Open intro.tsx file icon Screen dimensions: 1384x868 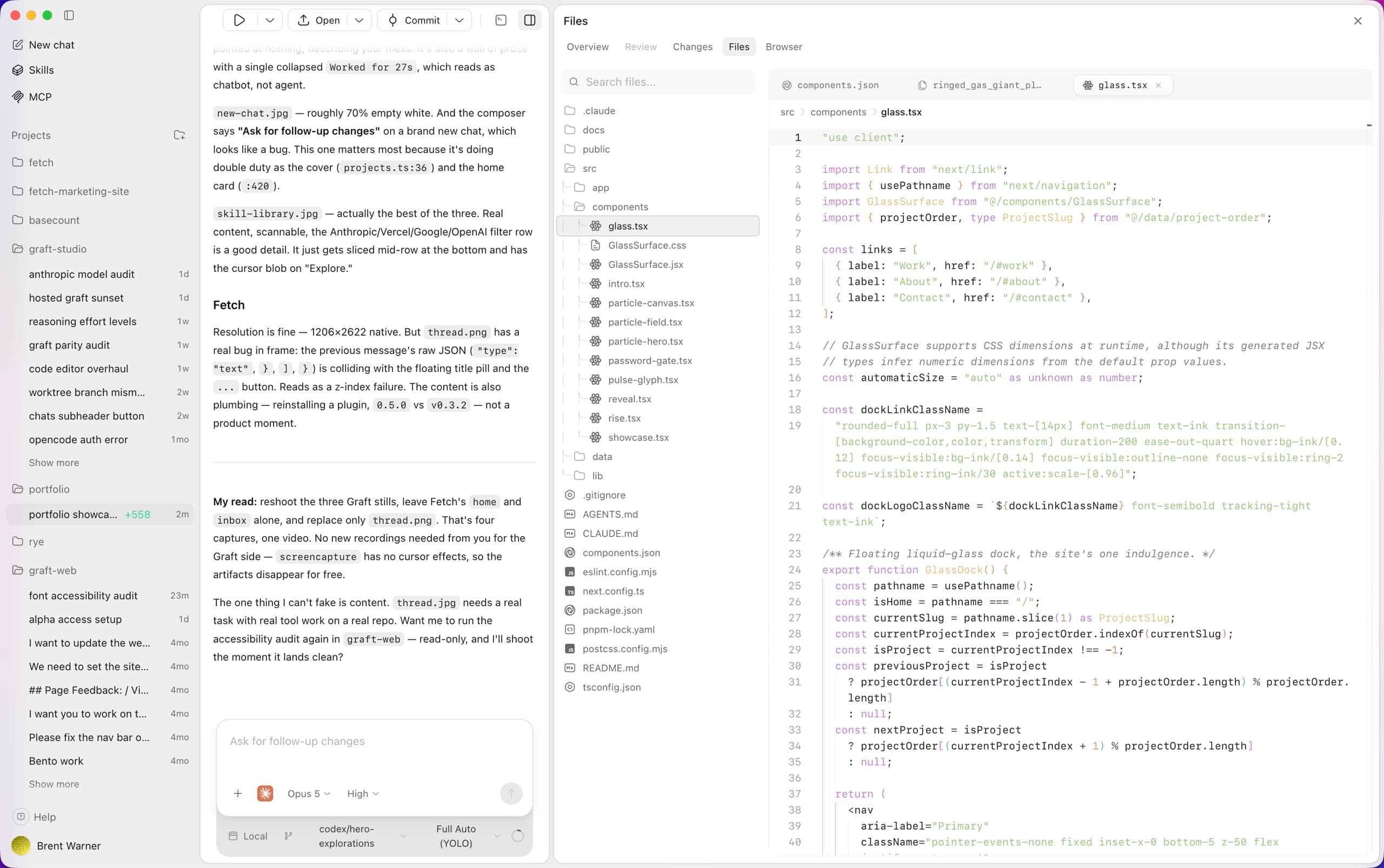[x=596, y=284]
